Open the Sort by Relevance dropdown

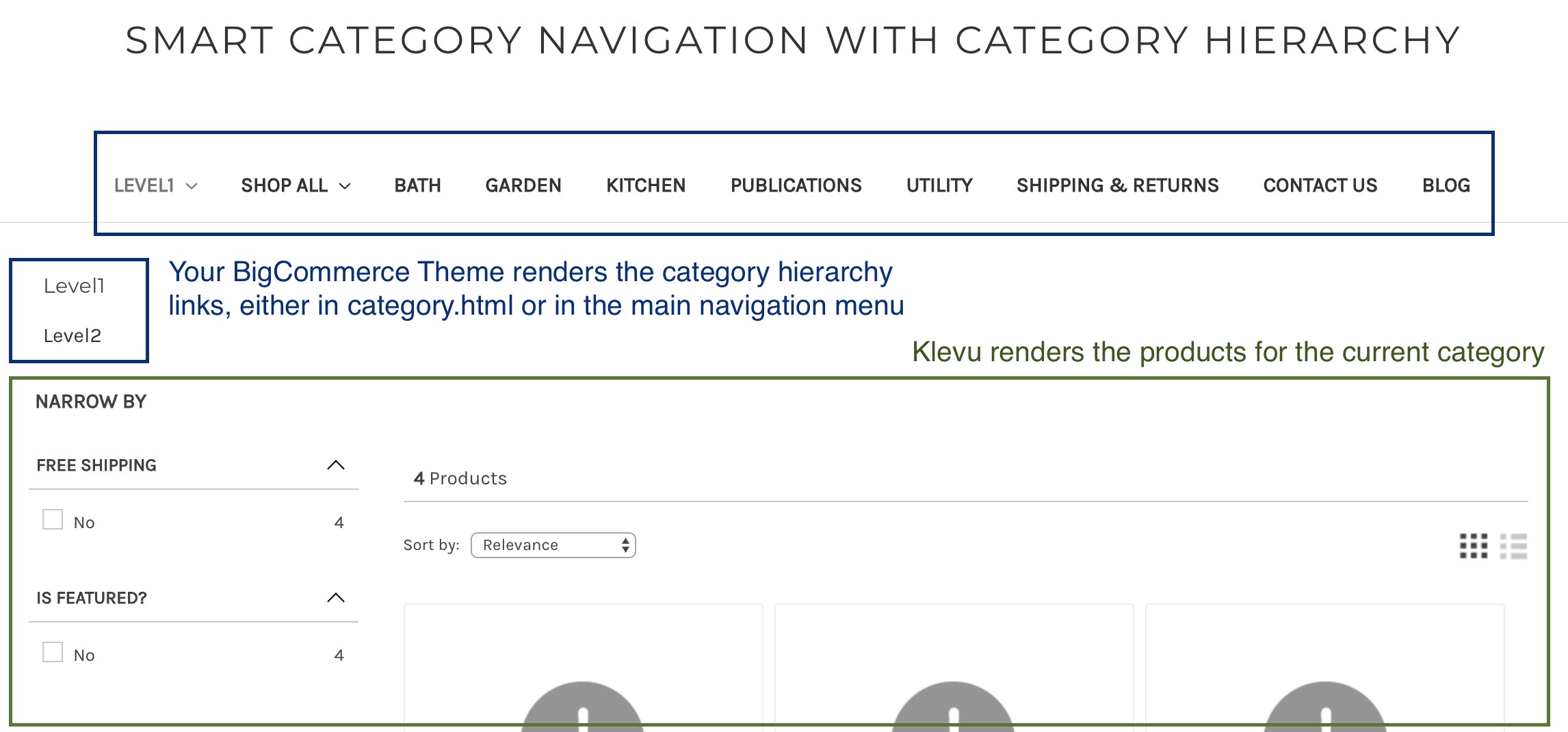pyautogui.click(x=553, y=545)
